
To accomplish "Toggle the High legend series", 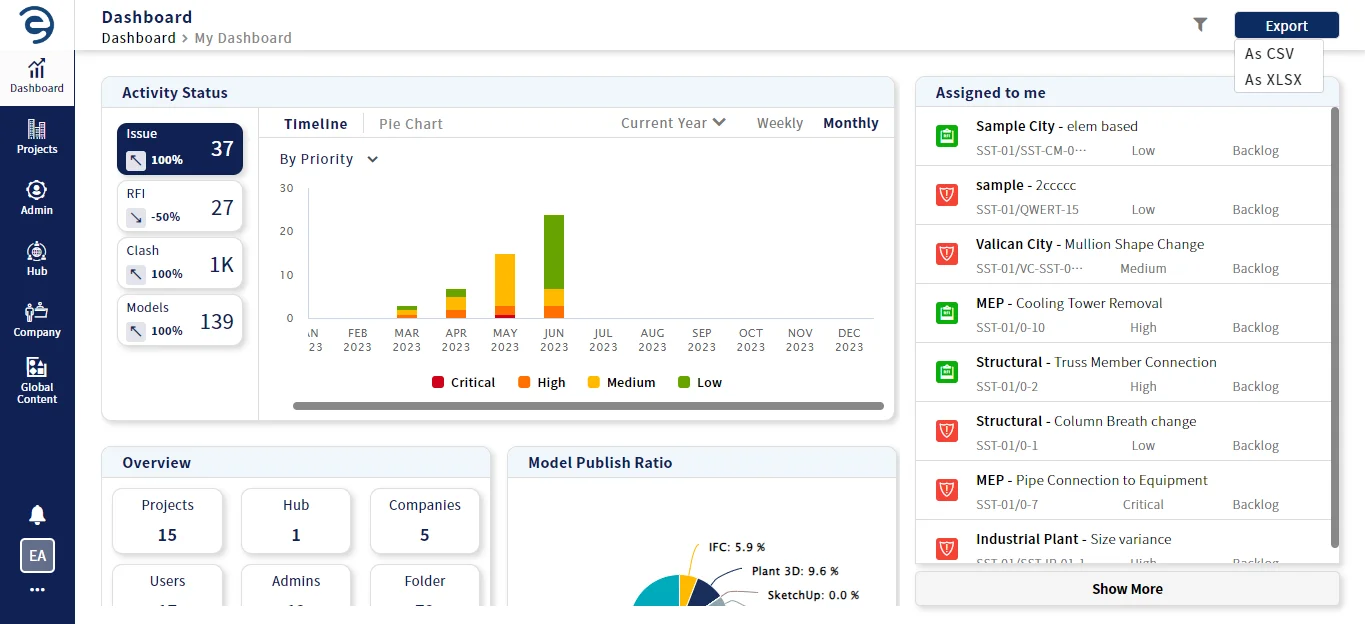I will coord(541,382).
